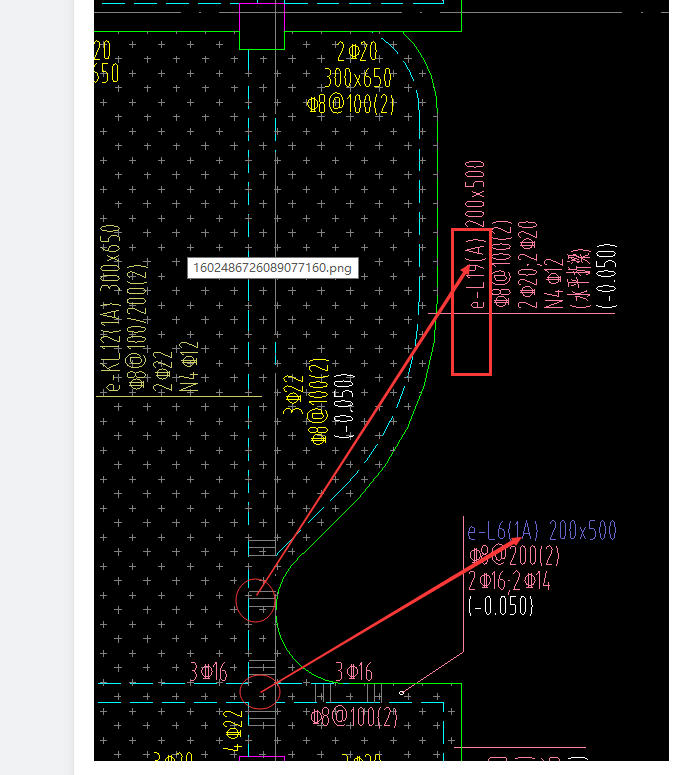Select the lower red circle marker

[260, 691]
